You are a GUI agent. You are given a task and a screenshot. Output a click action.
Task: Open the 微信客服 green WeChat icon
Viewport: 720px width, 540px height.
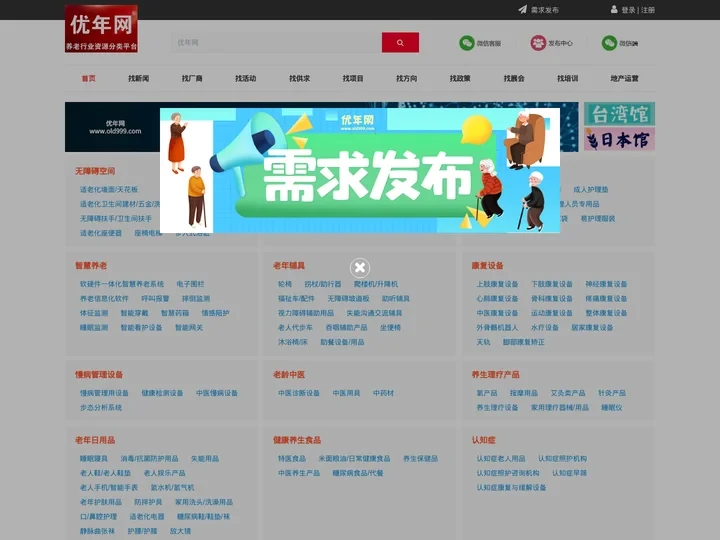pos(467,43)
